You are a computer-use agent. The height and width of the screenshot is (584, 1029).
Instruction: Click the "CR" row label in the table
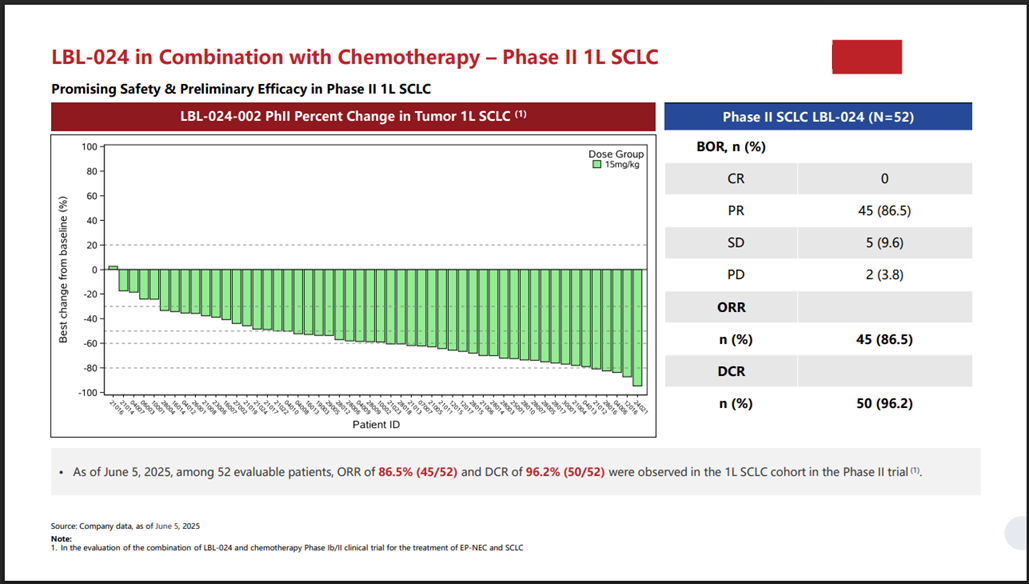point(735,179)
